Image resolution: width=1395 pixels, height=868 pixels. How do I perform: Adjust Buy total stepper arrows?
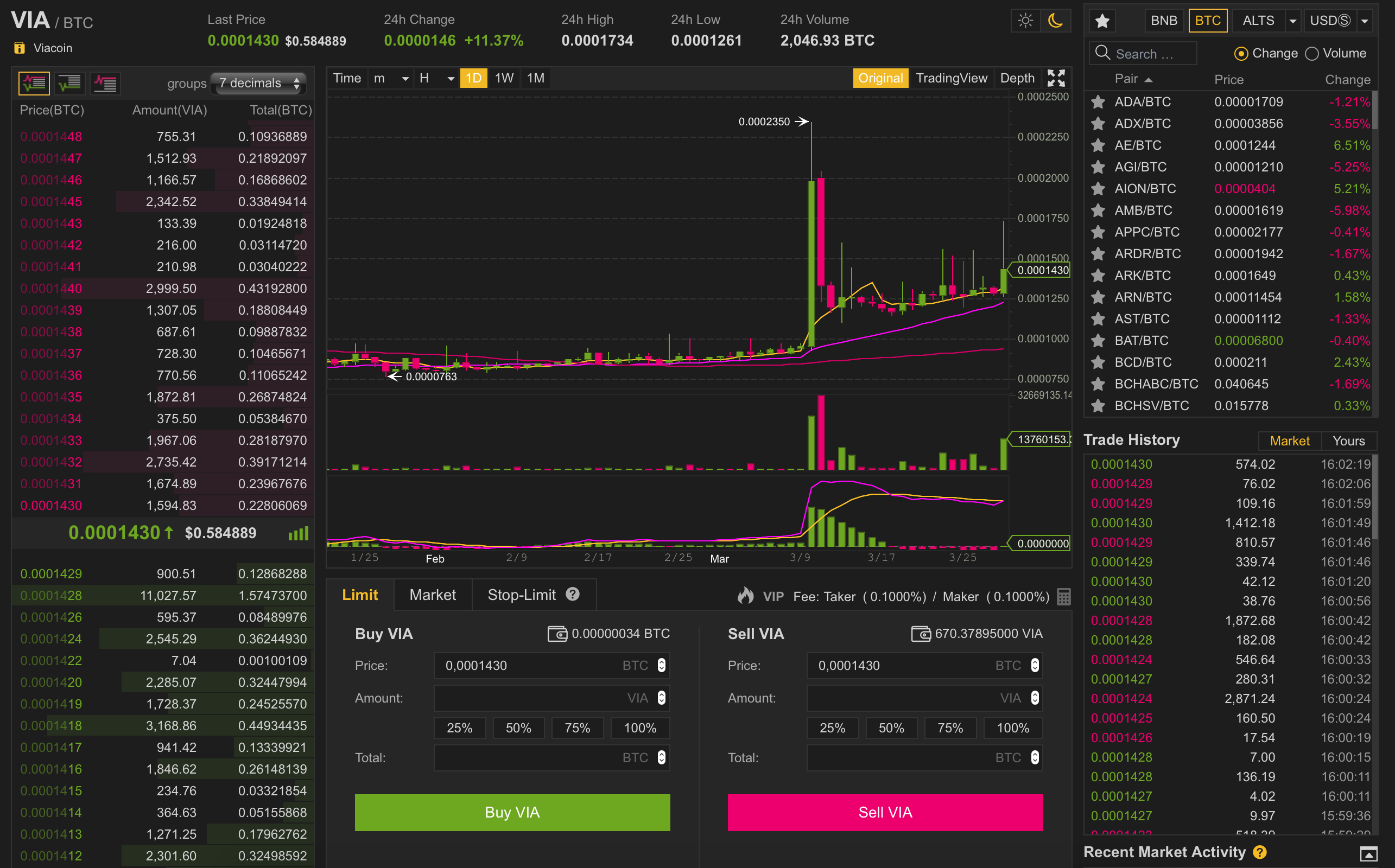click(662, 758)
